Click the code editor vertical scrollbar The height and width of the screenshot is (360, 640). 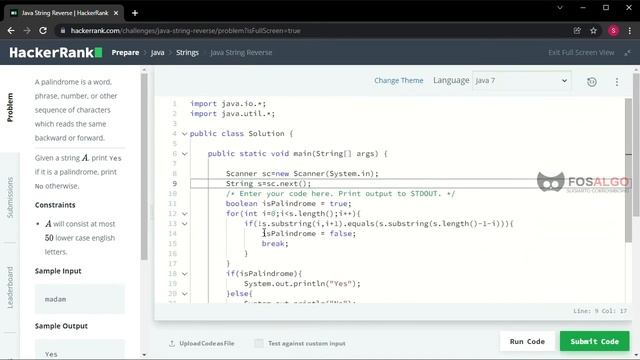(629, 169)
